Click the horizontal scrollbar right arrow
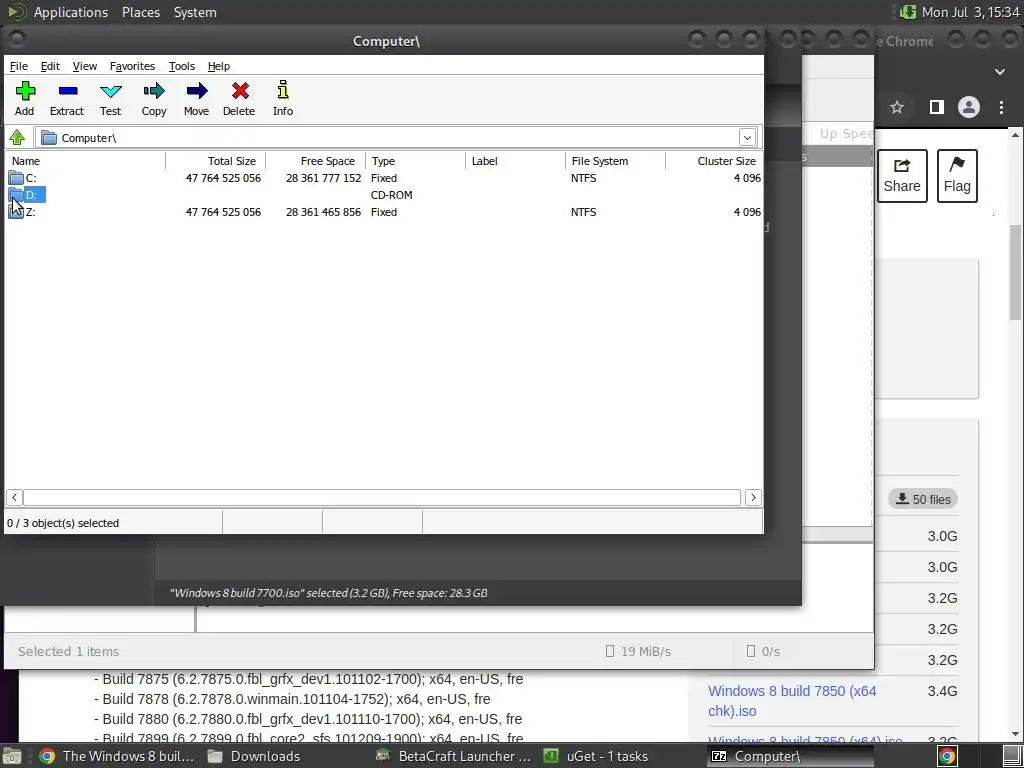The image size is (1024, 768). 753,498
